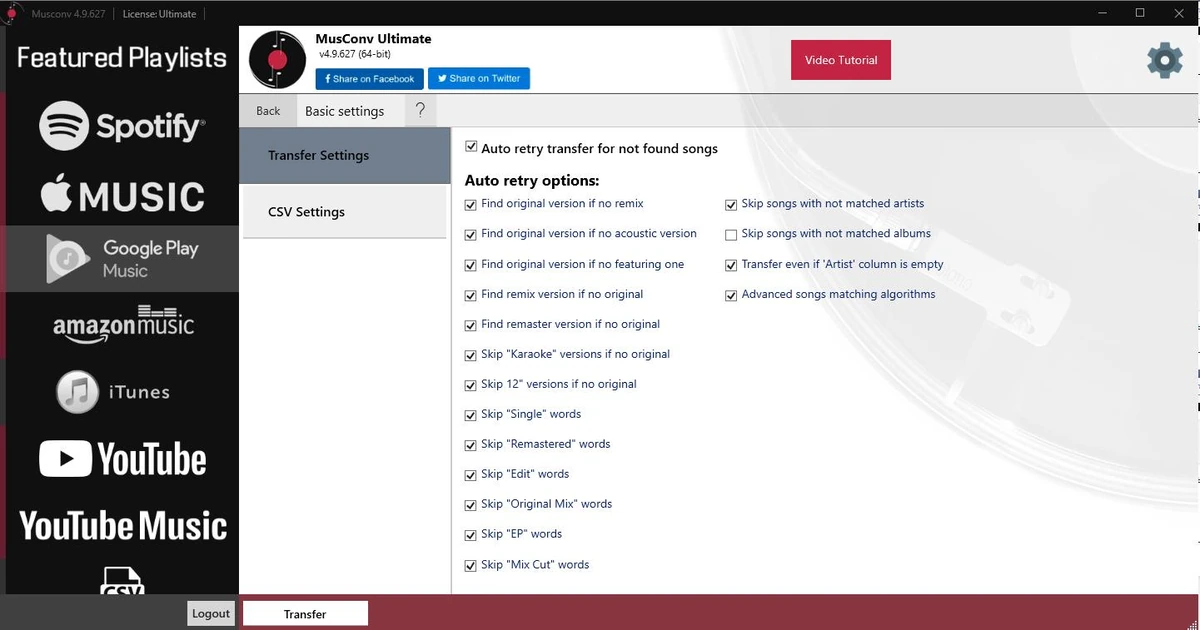Share on Twitter
The height and width of the screenshot is (630, 1200).
(x=479, y=79)
